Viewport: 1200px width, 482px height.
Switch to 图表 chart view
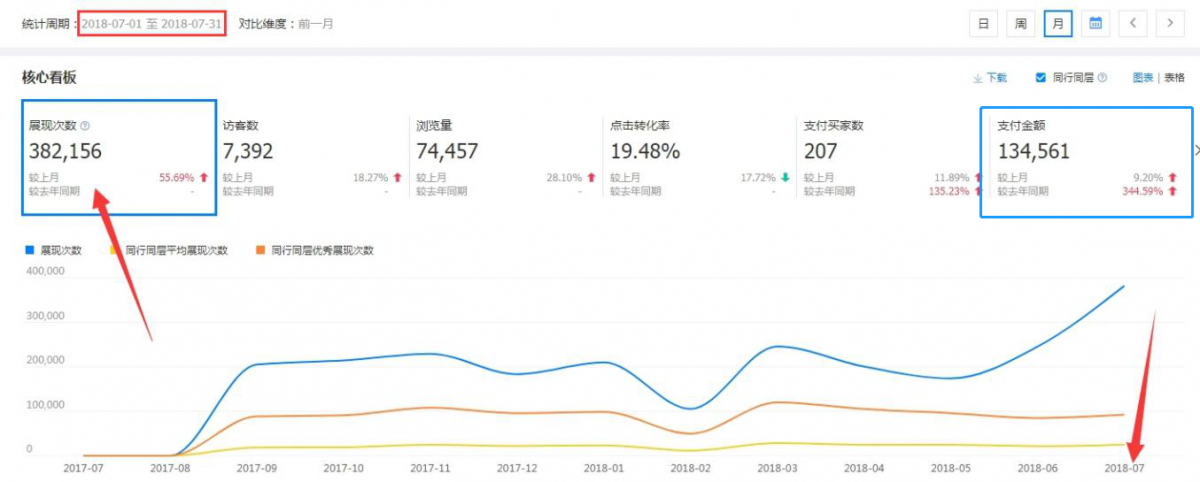pyautogui.click(x=1143, y=78)
